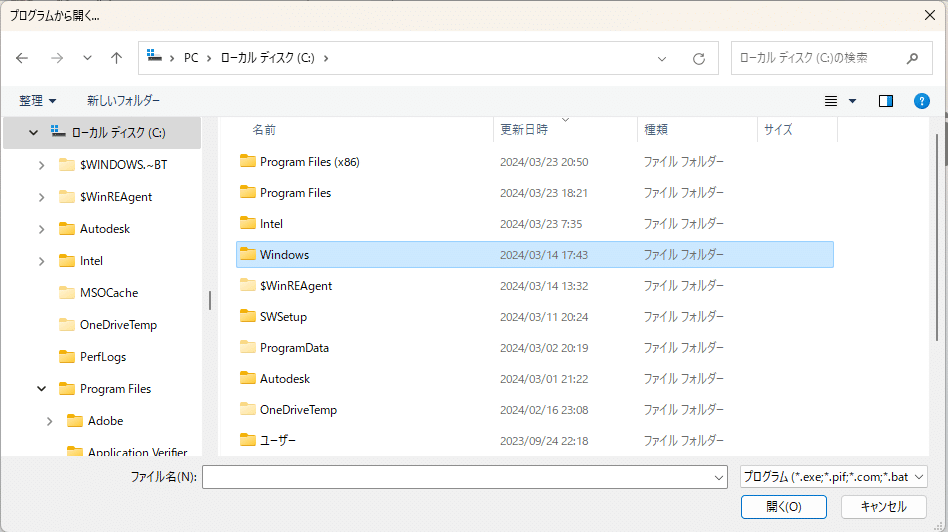Sort by the 種類 column header
Screen dimensions: 948x532
(x=656, y=129)
